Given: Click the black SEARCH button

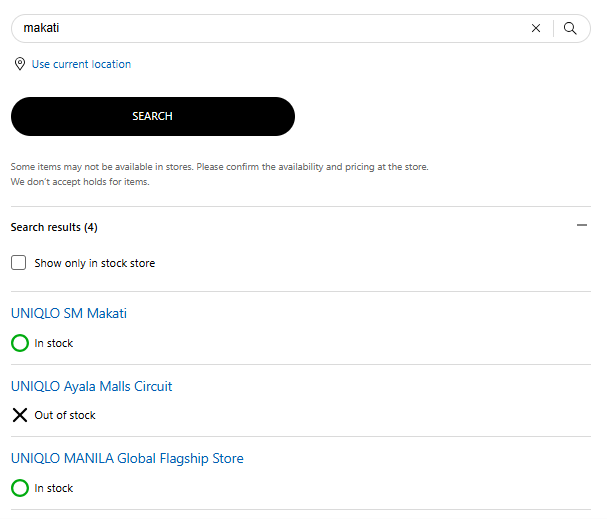Looking at the screenshot, I should pyautogui.click(x=153, y=116).
